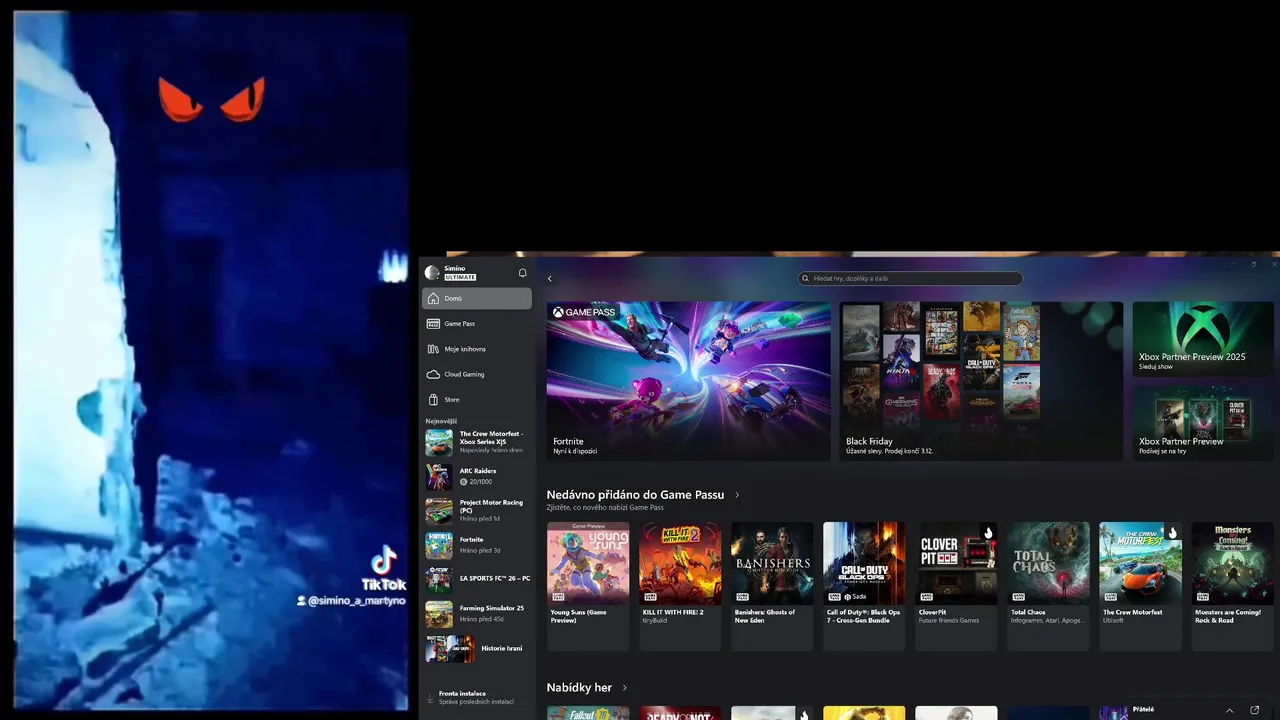Open KILL IT WITH FIRE! 2 card
The height and width of the screenshot is (720, 1280).
pos(680,586)
